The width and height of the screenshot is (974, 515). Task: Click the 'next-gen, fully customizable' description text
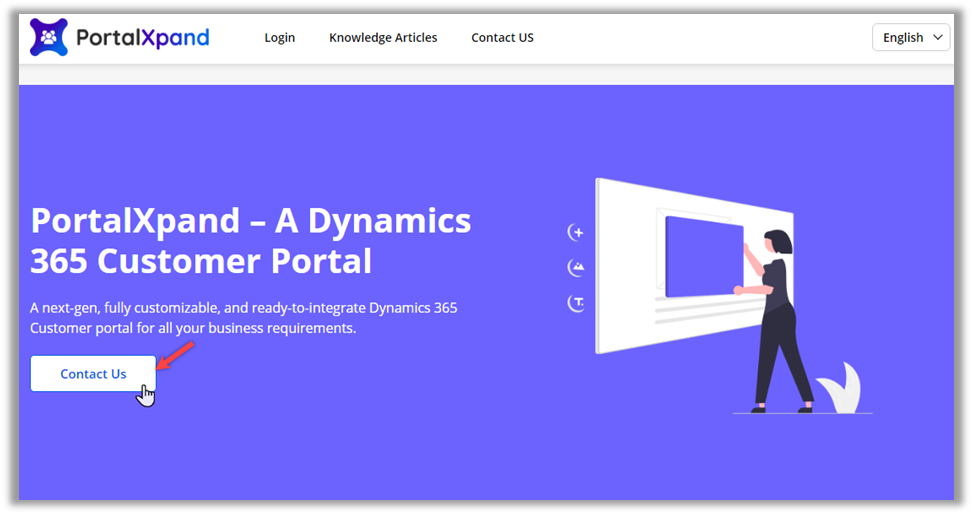point(243,318)
